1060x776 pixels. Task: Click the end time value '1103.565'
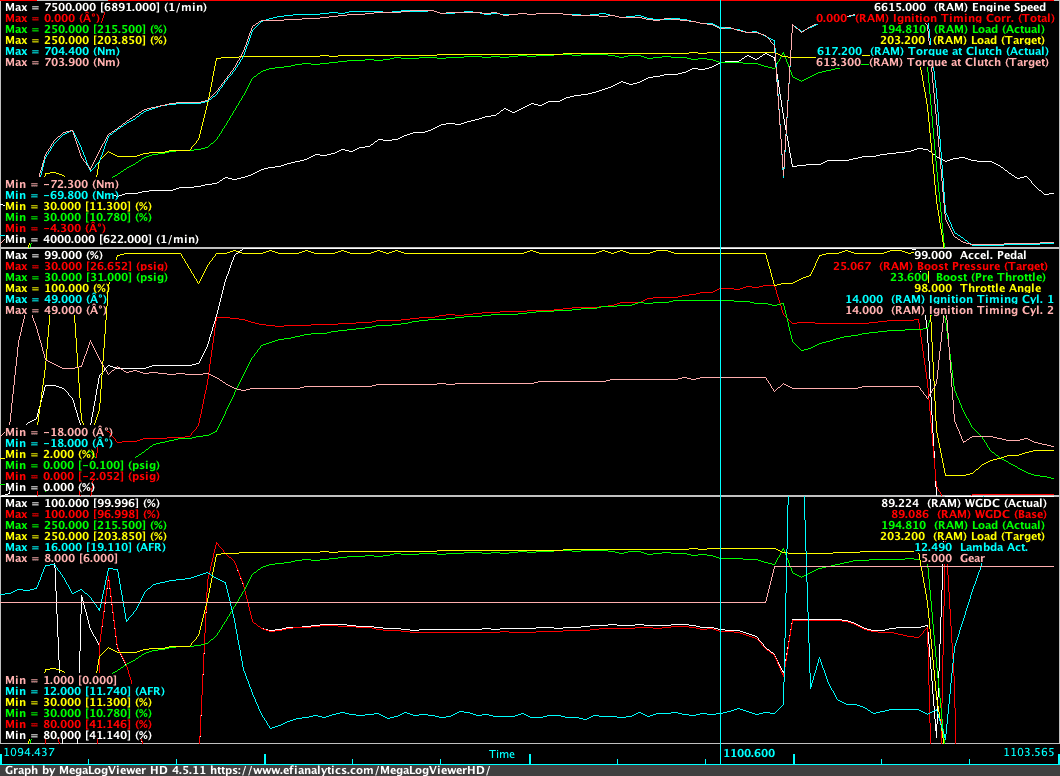pyautogui.click(x=1030, y=752)
